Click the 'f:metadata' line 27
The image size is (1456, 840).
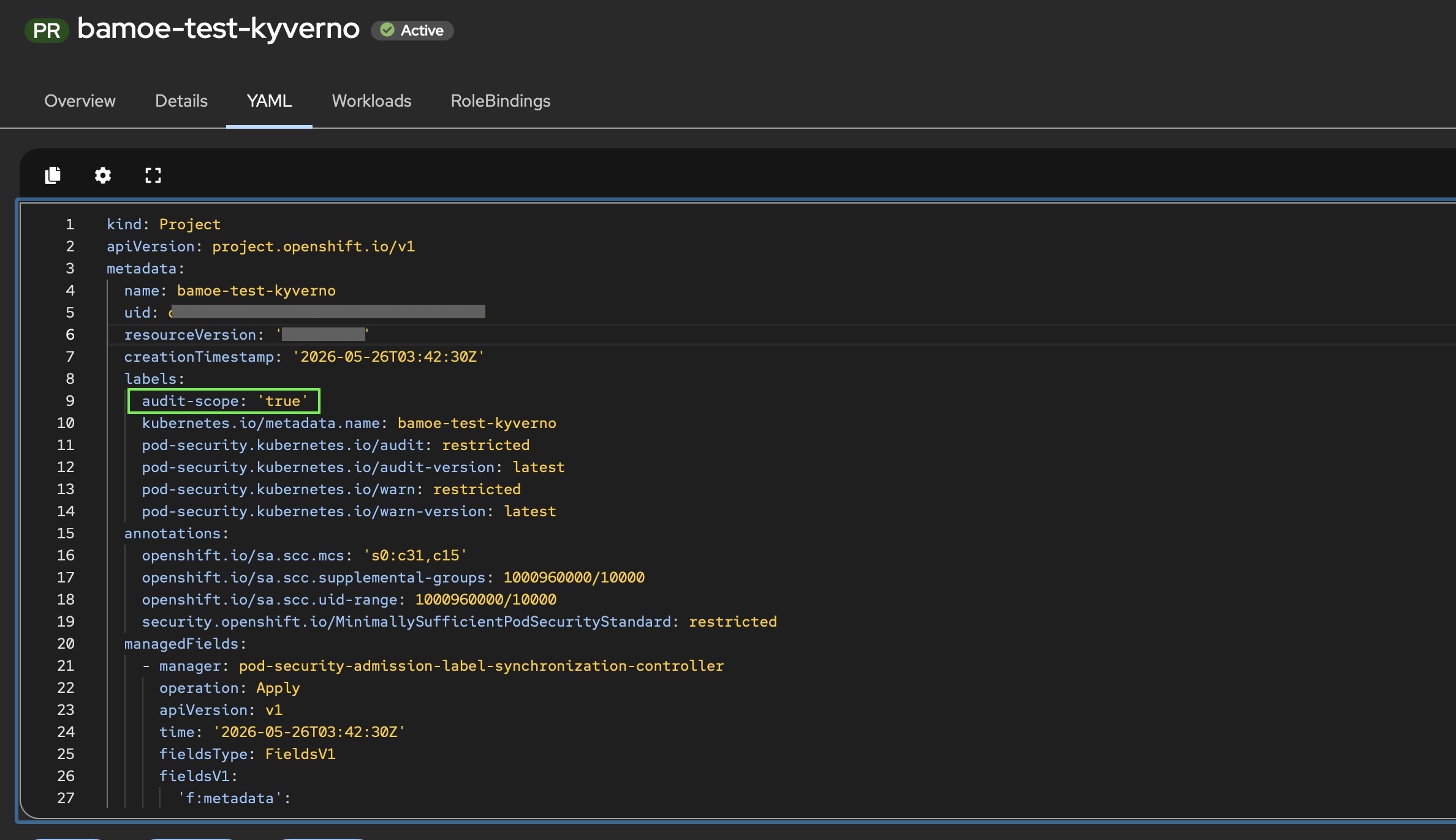(234, 798)
